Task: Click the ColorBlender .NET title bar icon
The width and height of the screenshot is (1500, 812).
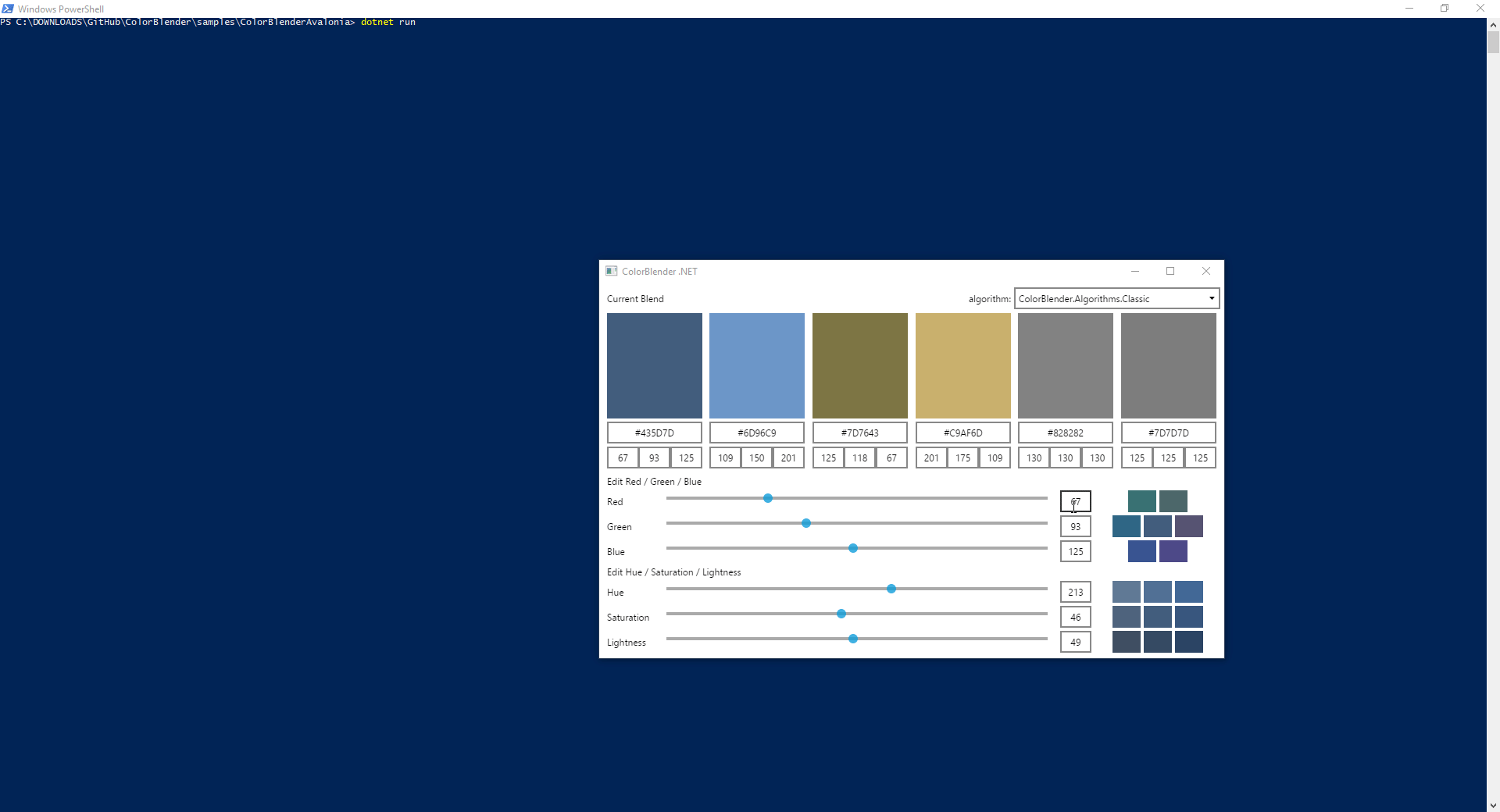Action: pos(612,271)
